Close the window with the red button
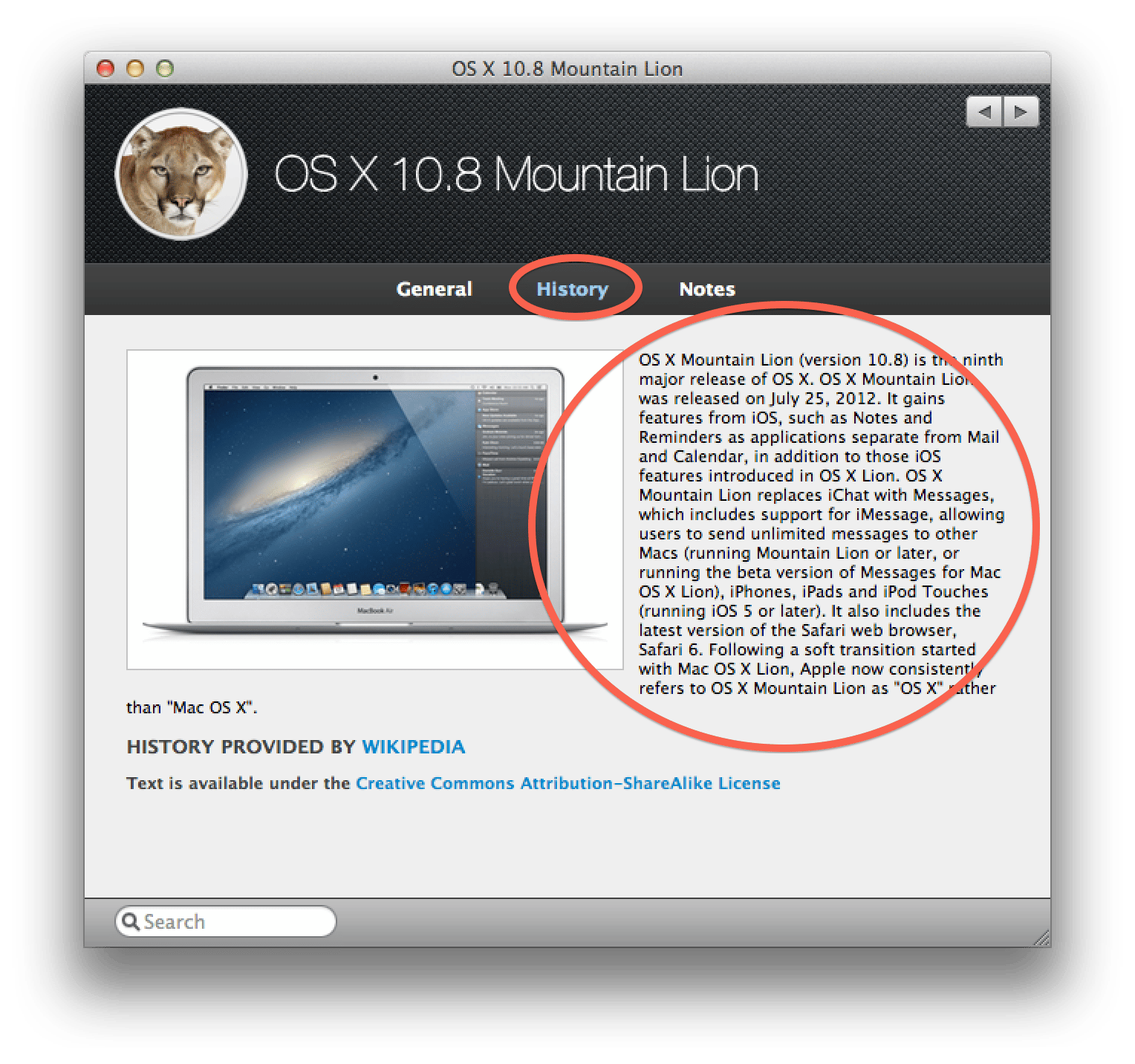The image size is (1135, 1064). pos(105,68)
